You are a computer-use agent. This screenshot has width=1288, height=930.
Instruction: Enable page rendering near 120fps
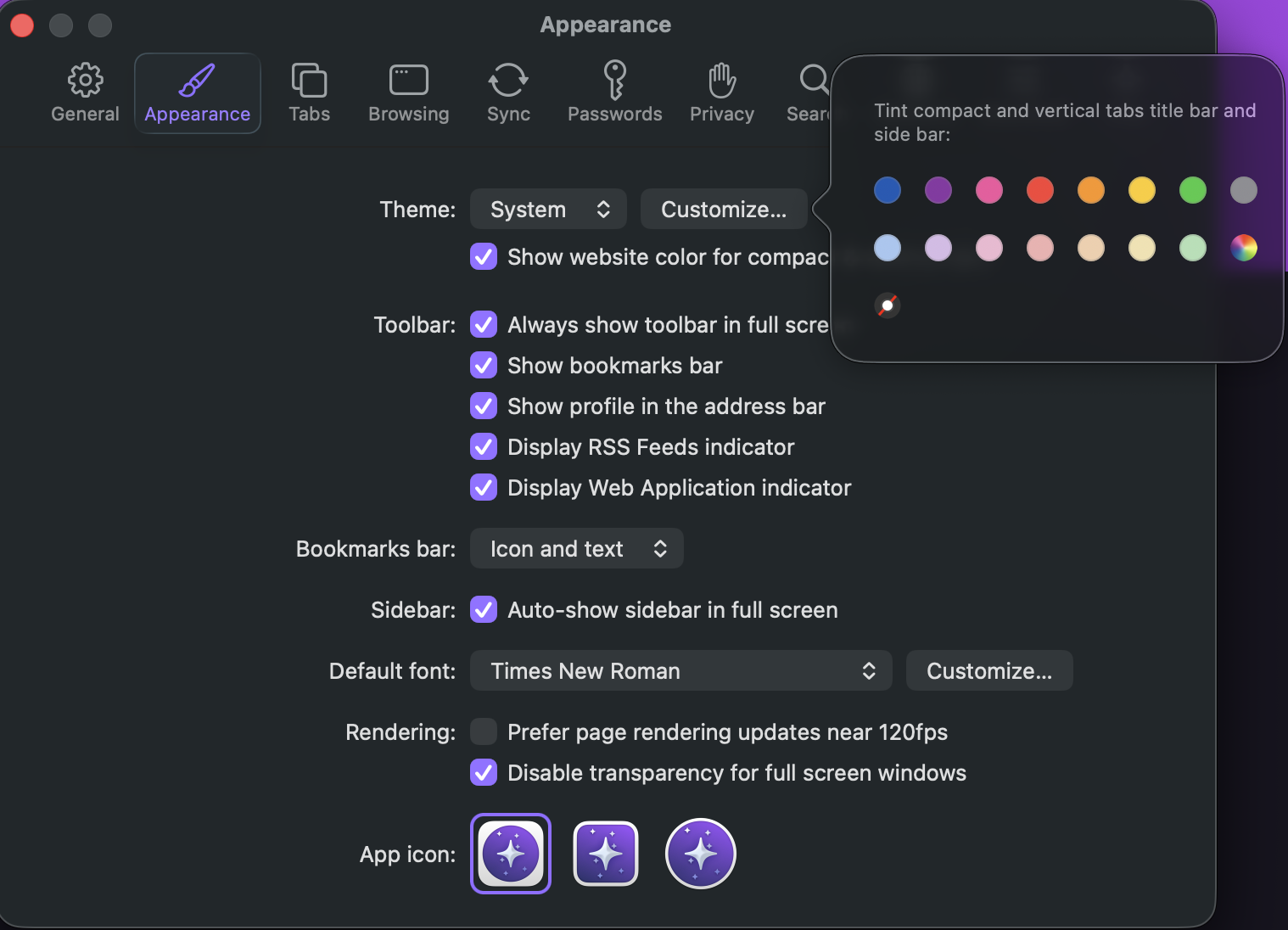[484, 731]
